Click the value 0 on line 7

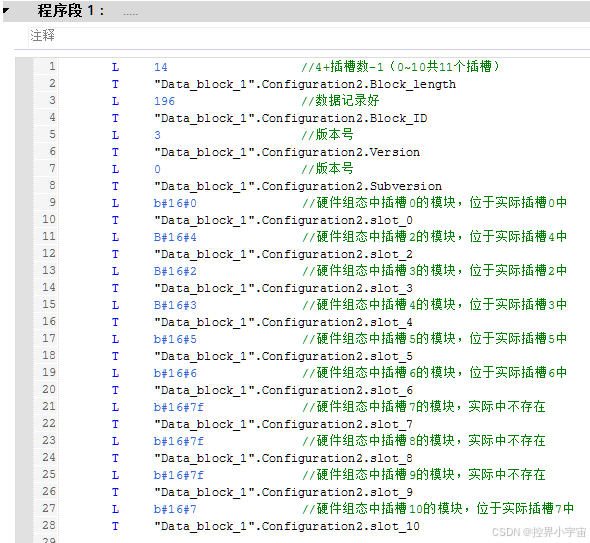click(157, 169)
